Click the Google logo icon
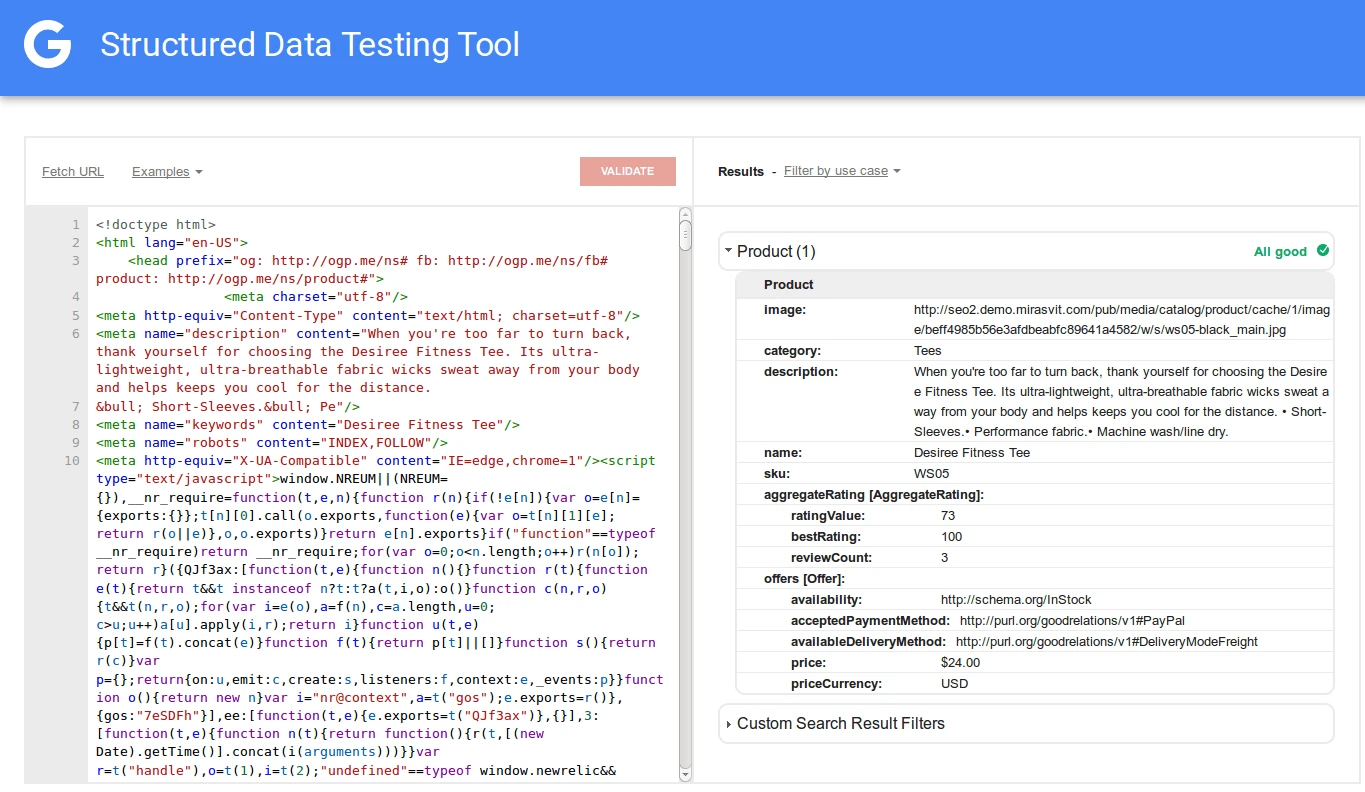 pyautogui.click(x=47, y=45)
